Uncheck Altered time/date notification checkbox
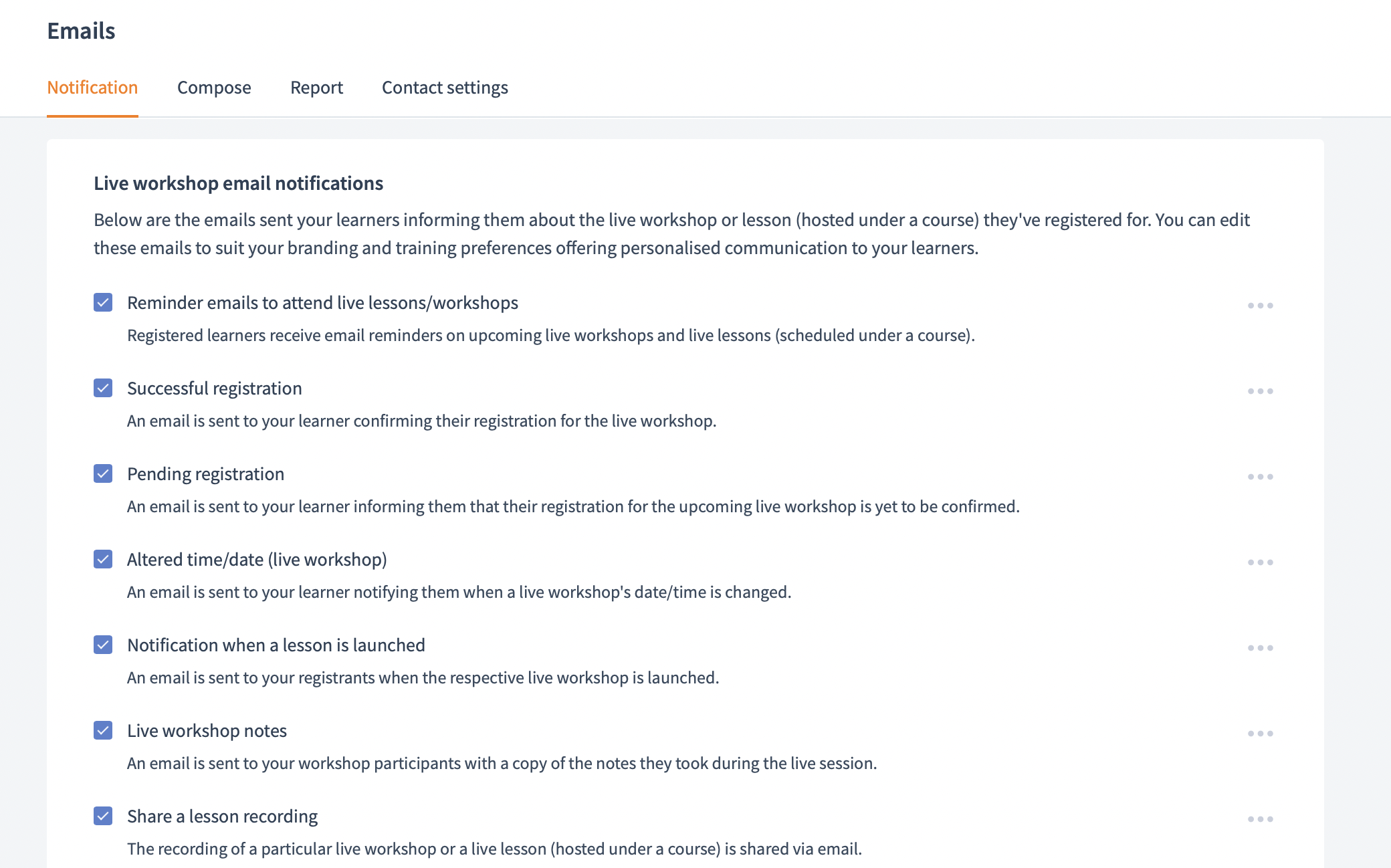The height and width of the screenshot is (868, 1391). 103,560
